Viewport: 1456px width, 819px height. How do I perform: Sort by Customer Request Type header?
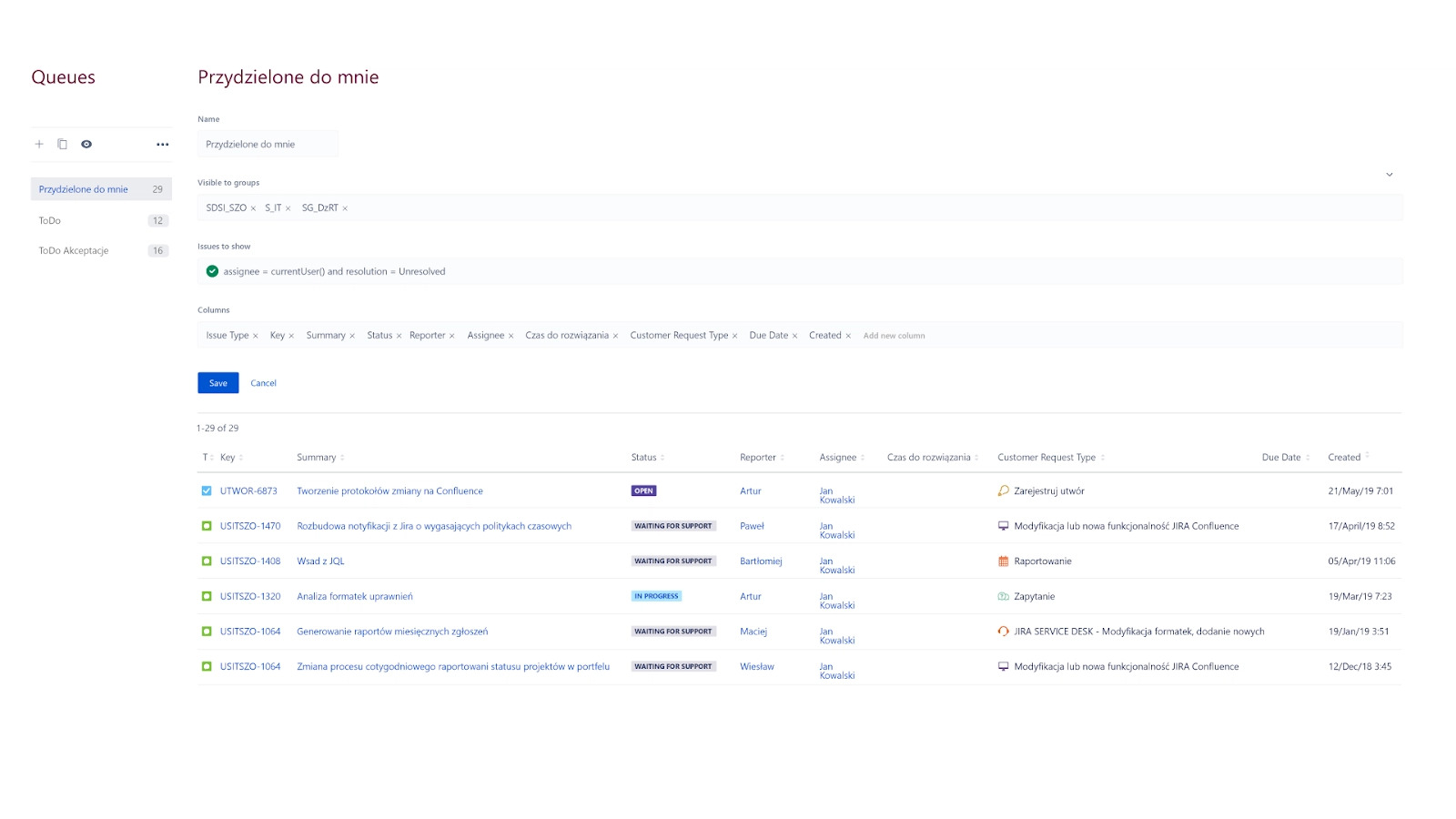click(x=1051, y=458)
